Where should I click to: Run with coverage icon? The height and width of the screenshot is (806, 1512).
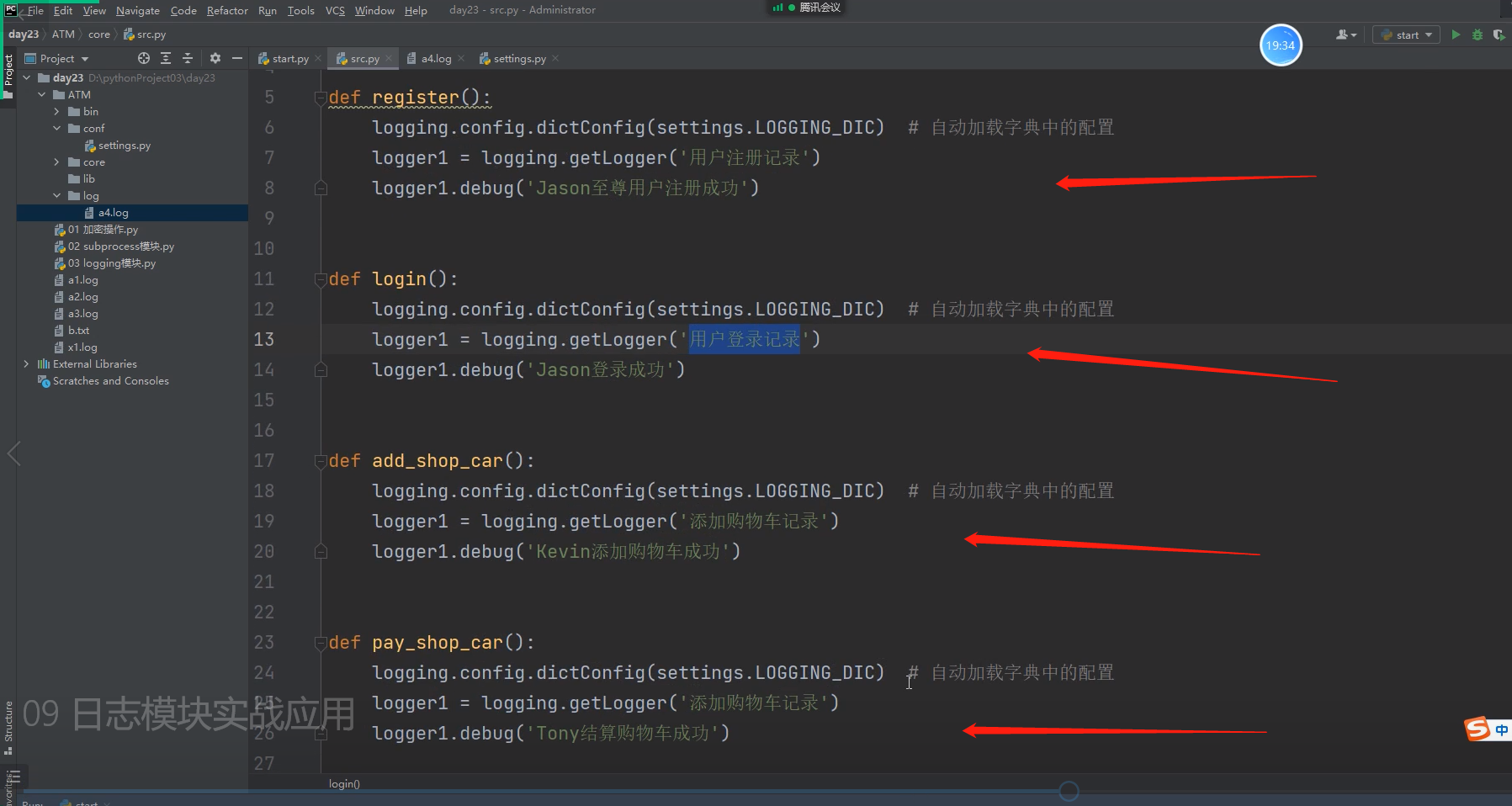1499,34
